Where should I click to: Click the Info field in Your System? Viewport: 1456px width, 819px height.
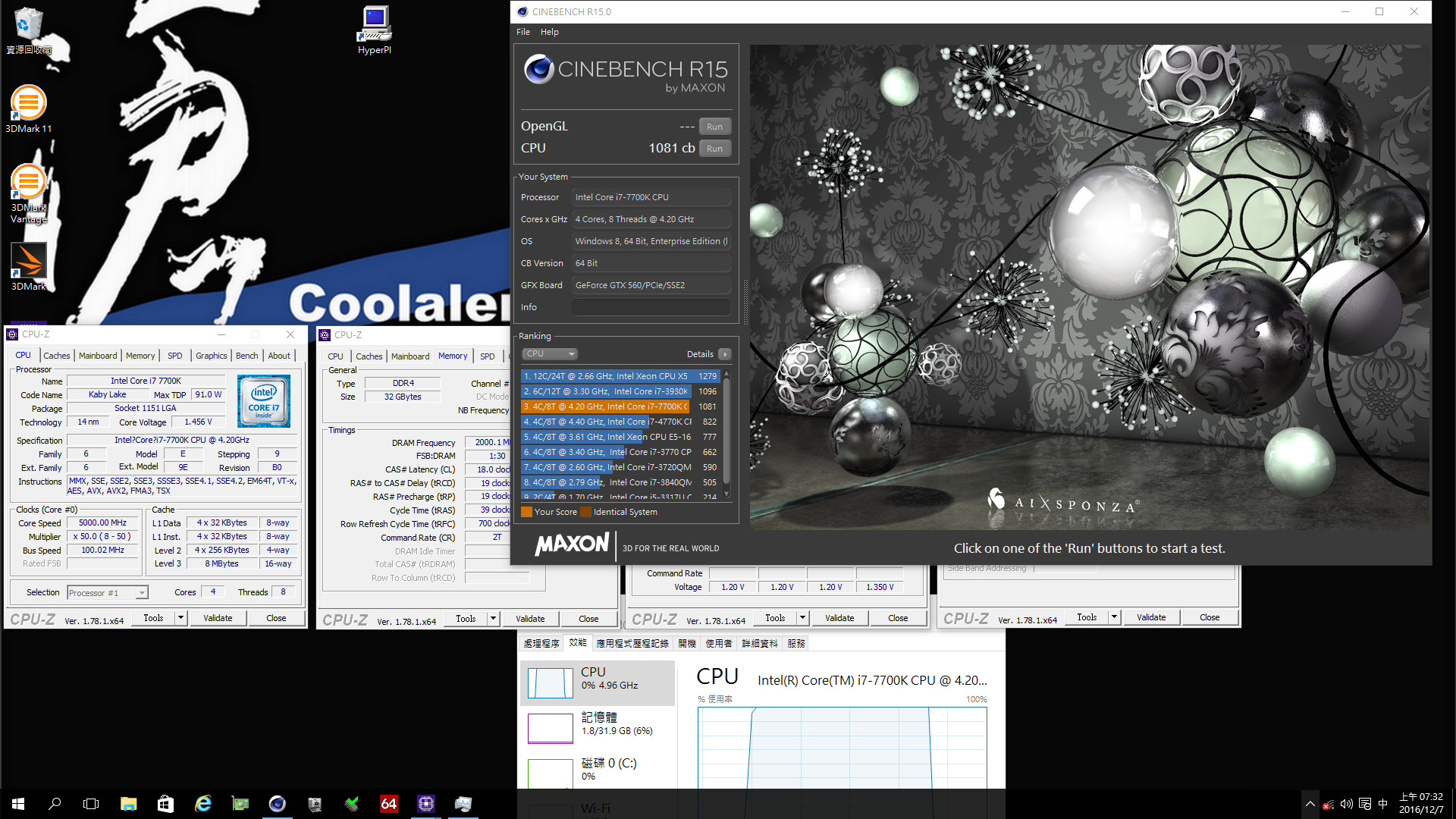coord(651,307)
